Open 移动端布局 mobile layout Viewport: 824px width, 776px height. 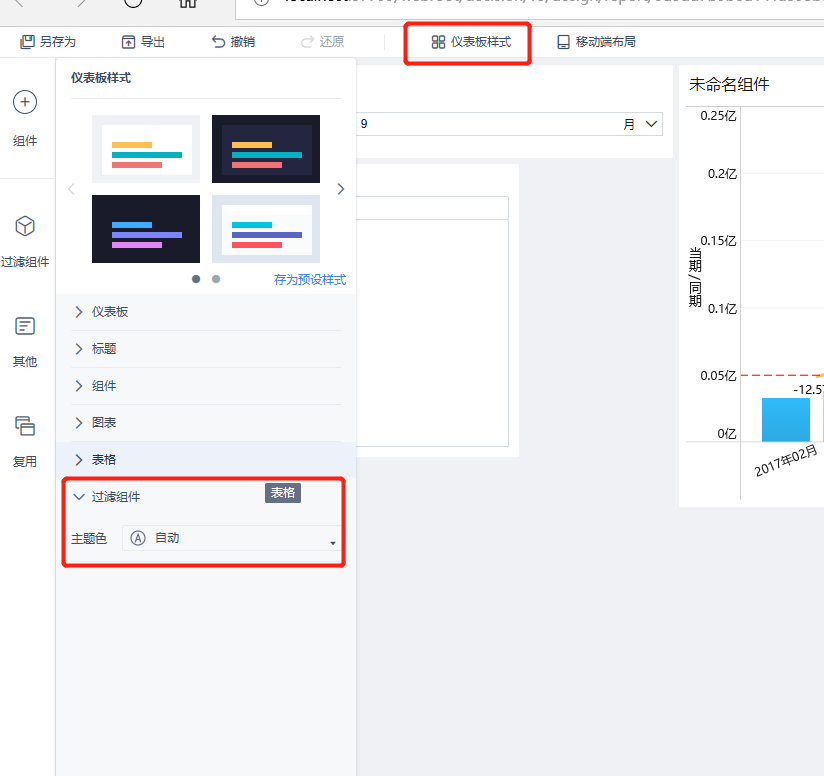click(x=596, y=42)
